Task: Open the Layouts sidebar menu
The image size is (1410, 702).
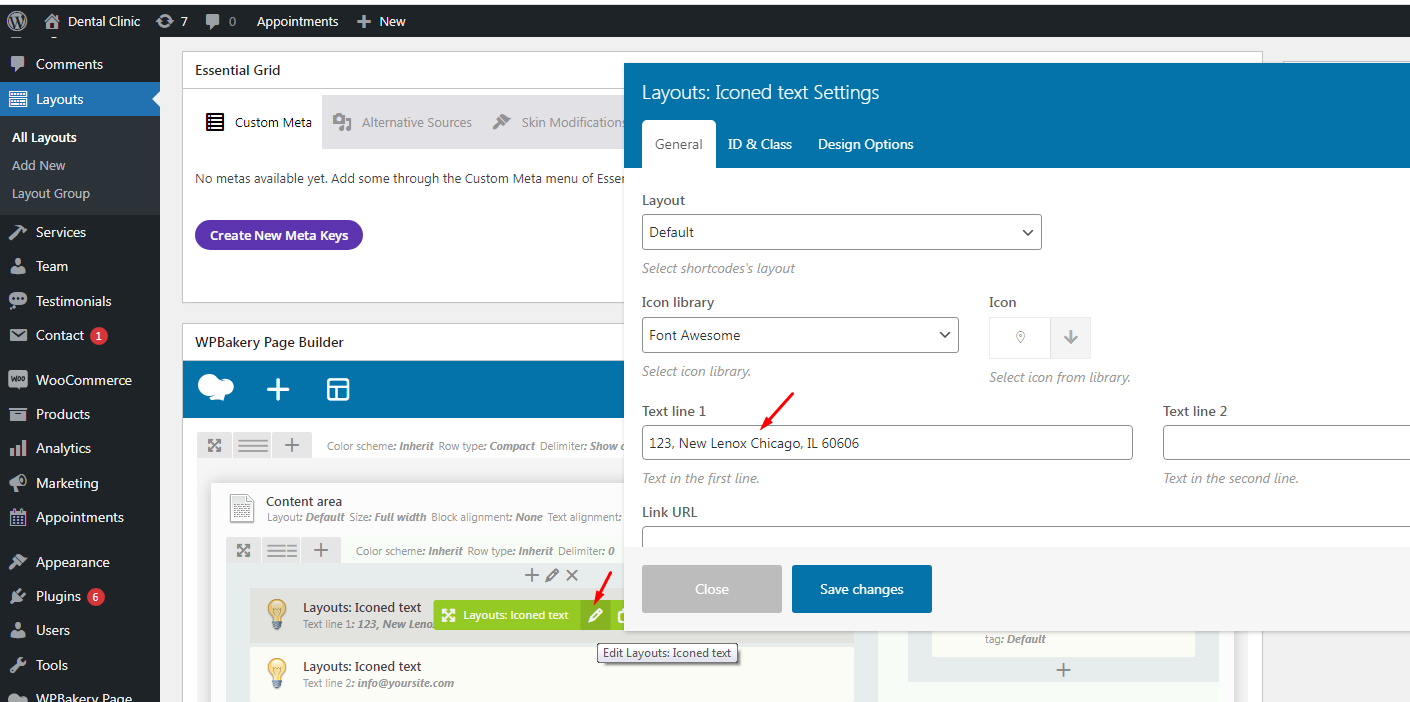Action: click(x=80, y=99)
